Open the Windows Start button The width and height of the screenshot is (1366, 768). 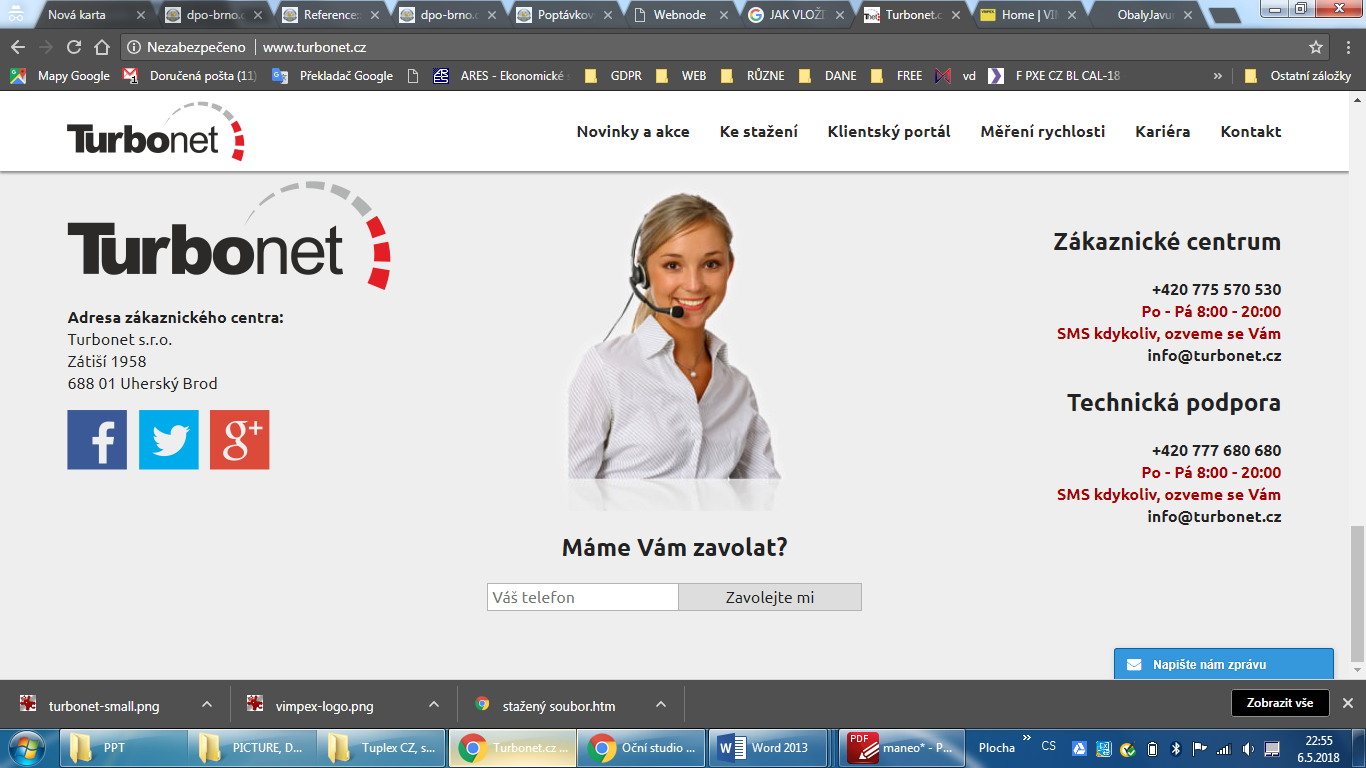point(26,748)
